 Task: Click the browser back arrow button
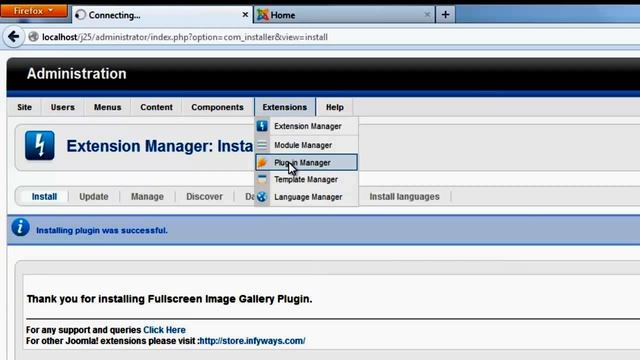[13, 37]
